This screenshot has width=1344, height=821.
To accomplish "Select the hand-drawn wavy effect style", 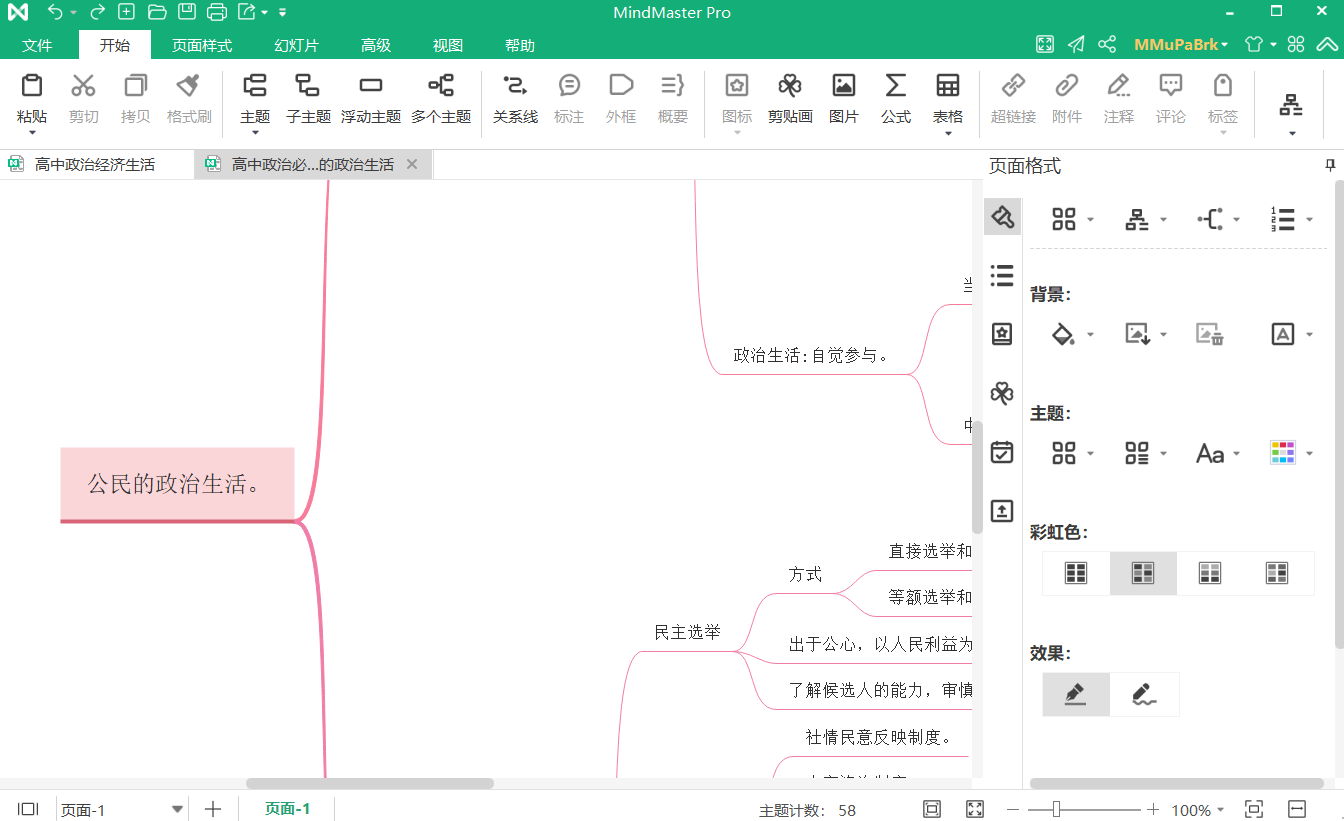I will tap(1145, 694).
